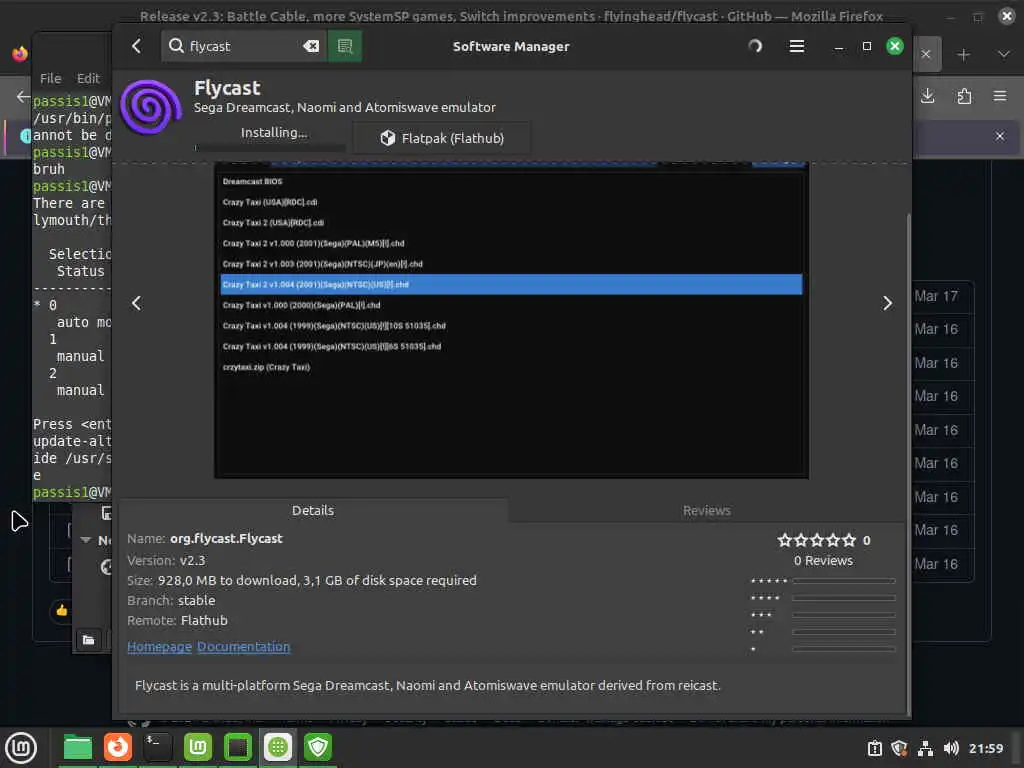Screen dimensions: 1024x768
Task: Switch to Software Manager taskbar item
Action: click(278, 747)
